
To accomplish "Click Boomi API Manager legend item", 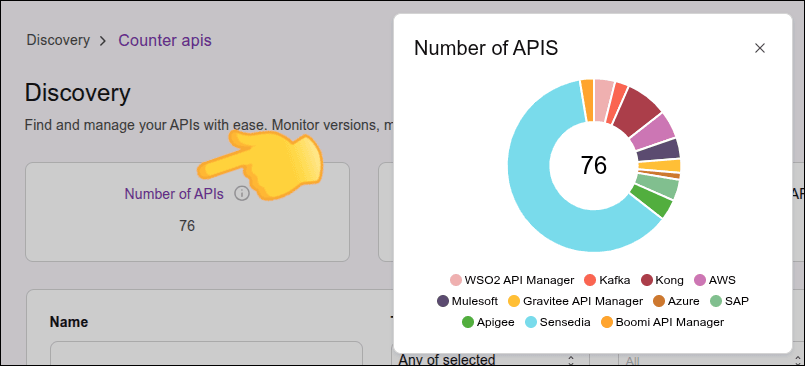I will click(x=662, y=322).
